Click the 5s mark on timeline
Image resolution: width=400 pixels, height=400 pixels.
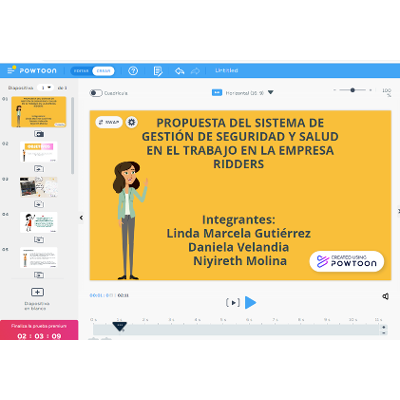click(x=223, y=320)
